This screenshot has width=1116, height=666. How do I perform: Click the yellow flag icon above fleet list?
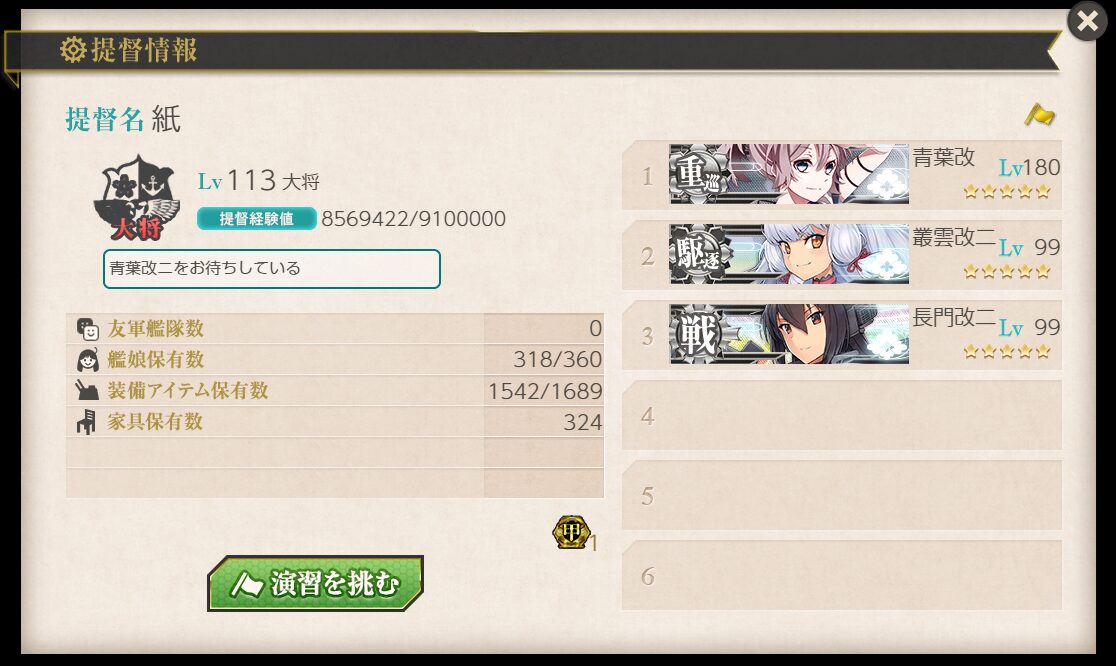point(1039,115)
